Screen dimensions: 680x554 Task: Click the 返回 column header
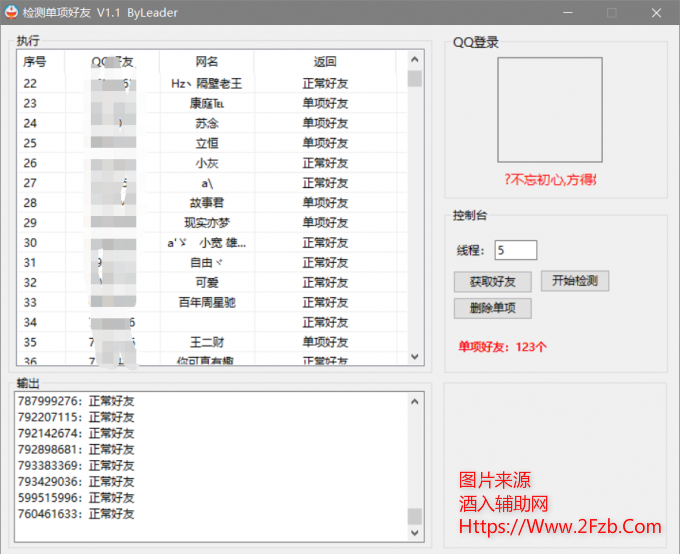click(x=325, y=62)
